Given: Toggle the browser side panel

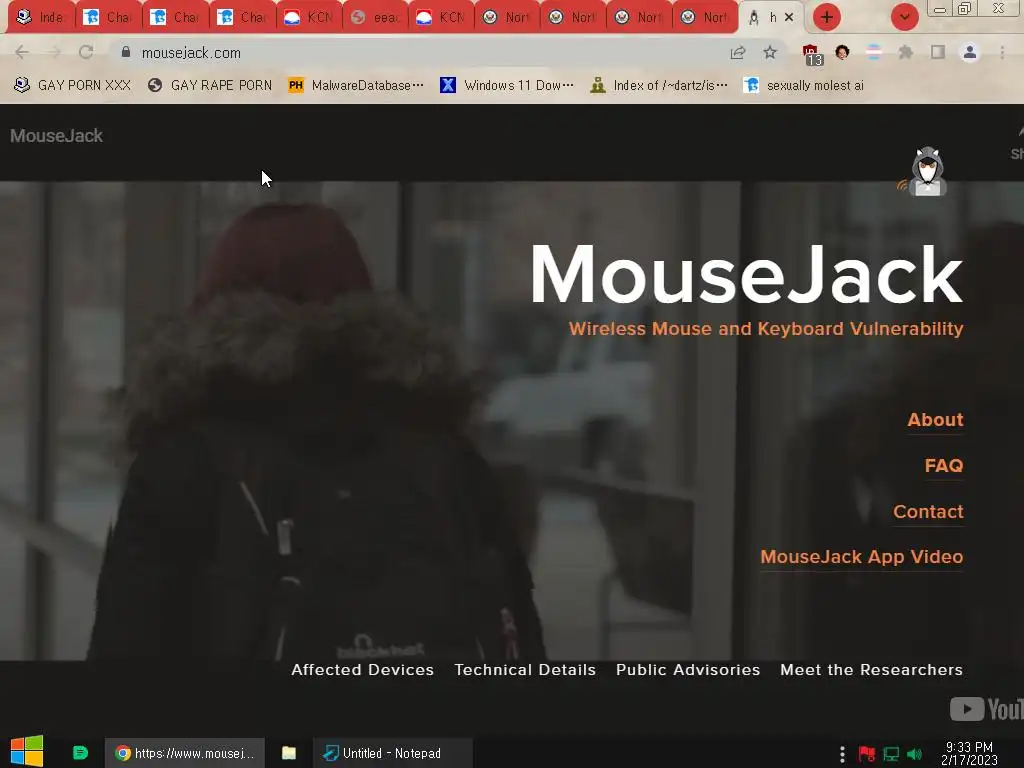Looking at the screenshot, I should click(x=938, y=52).
